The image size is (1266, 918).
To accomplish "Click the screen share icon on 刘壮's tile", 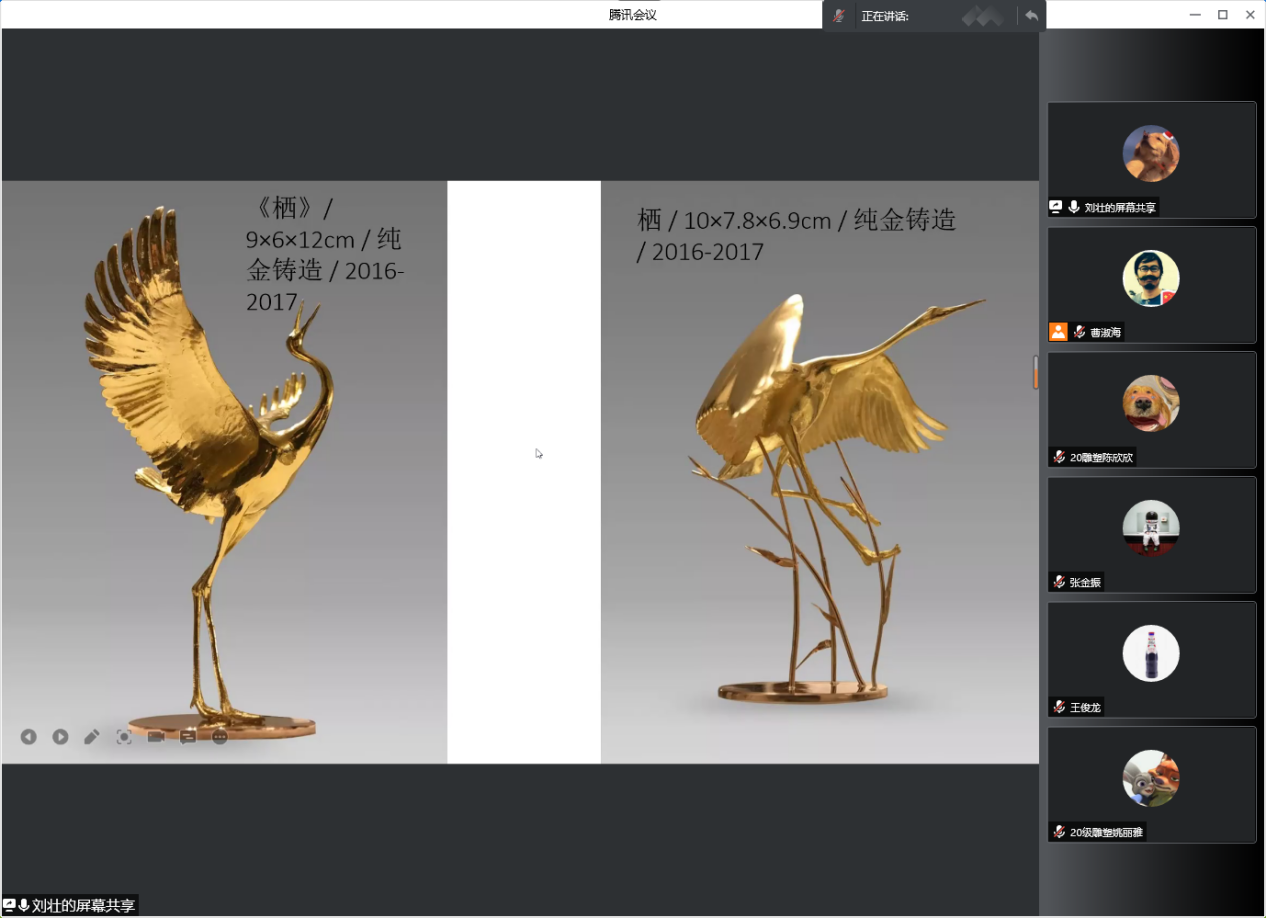I will [1056, 207].
